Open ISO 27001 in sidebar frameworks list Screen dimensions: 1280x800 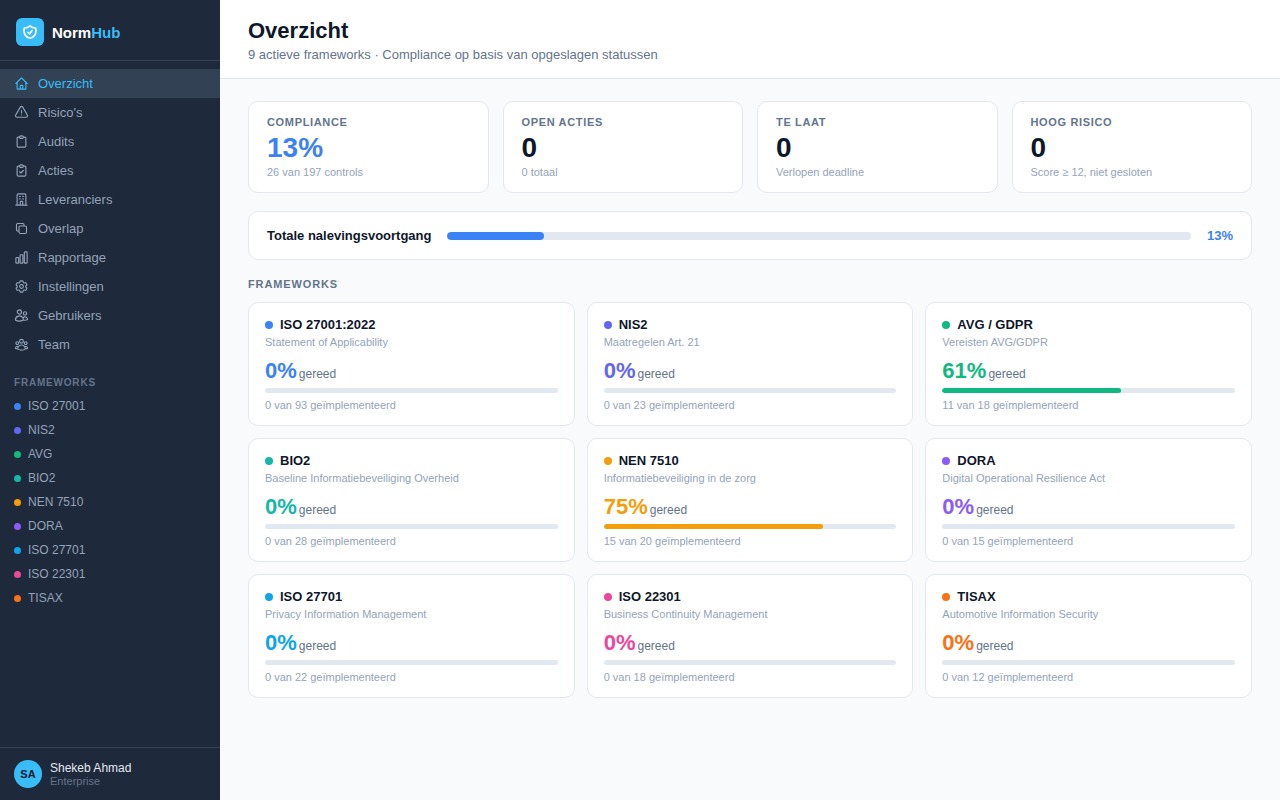pos(110,406)
